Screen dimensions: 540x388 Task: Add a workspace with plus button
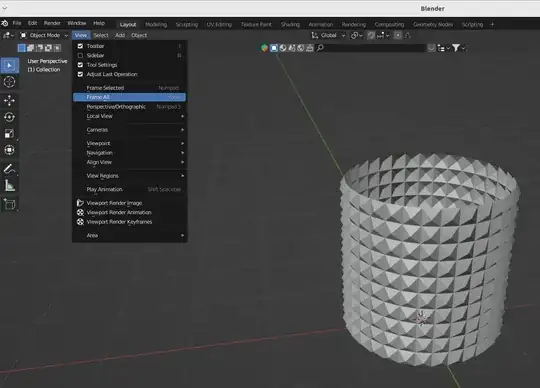492,24
